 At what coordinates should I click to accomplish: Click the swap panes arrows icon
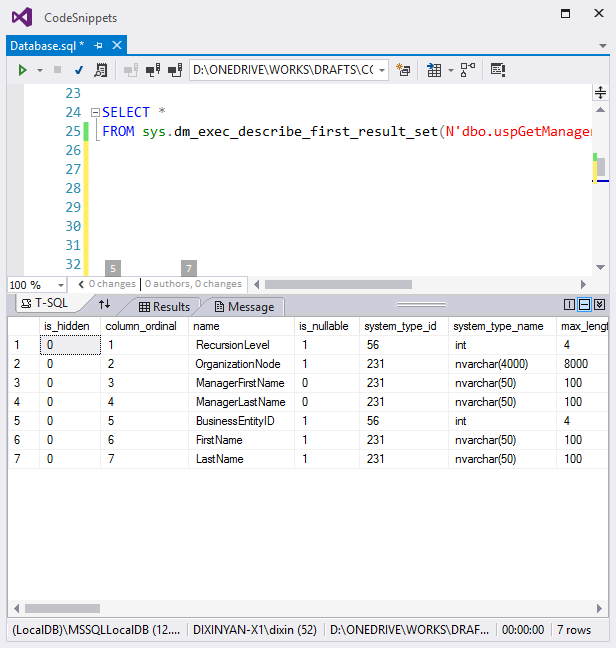tap(105, 305)
